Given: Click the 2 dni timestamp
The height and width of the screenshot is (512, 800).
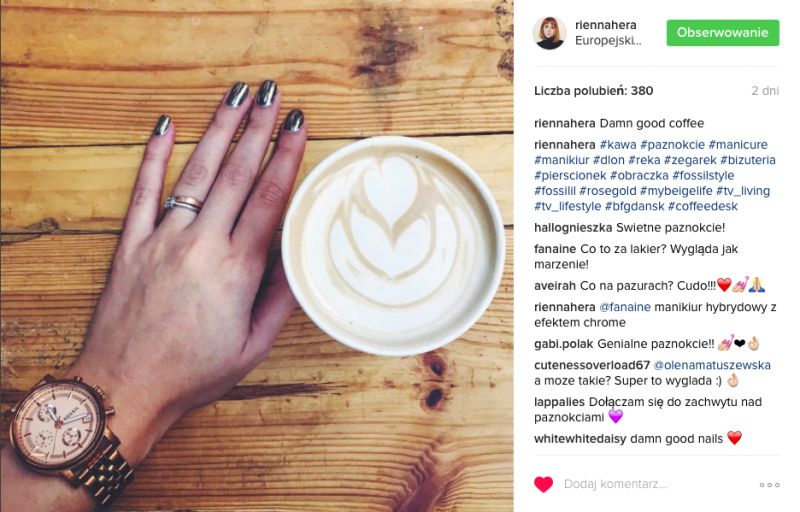Looking at the screenshot, I should pos(765,91).
